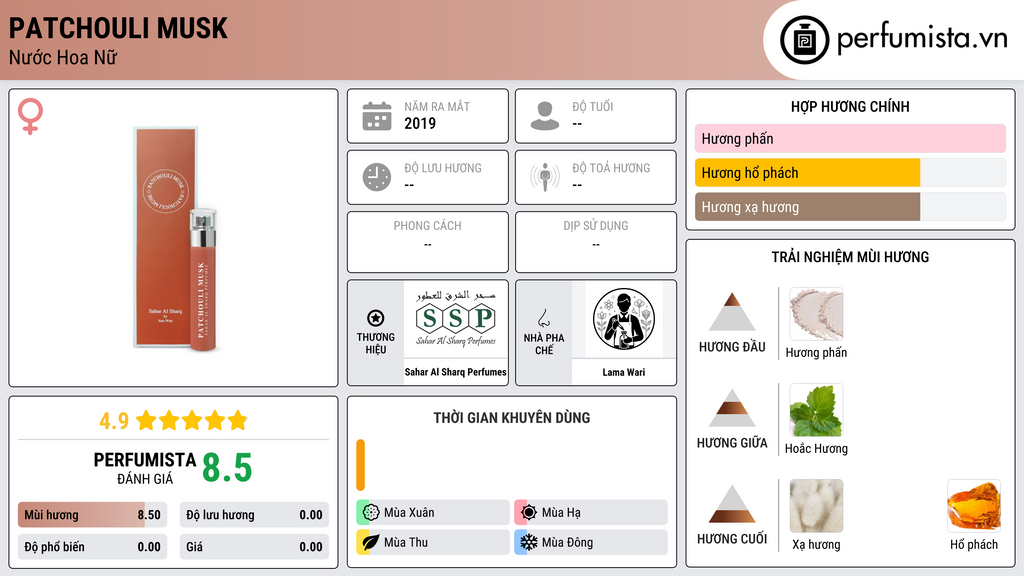Select the Hổ phách amber note image

(974, 506)
